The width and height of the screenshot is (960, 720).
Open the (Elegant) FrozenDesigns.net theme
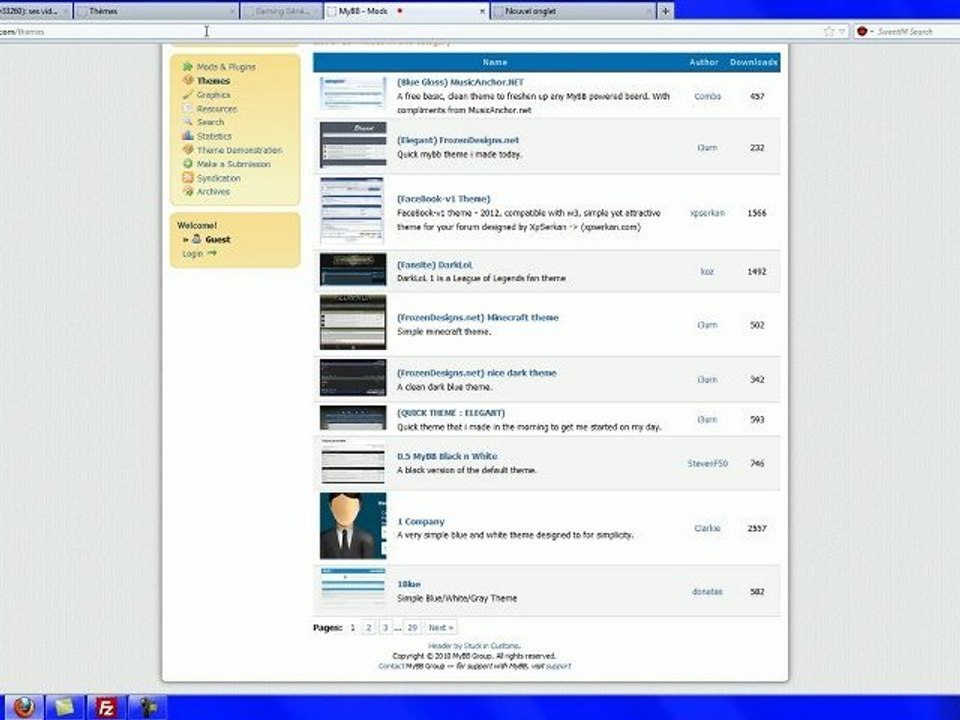click(458, 140)
